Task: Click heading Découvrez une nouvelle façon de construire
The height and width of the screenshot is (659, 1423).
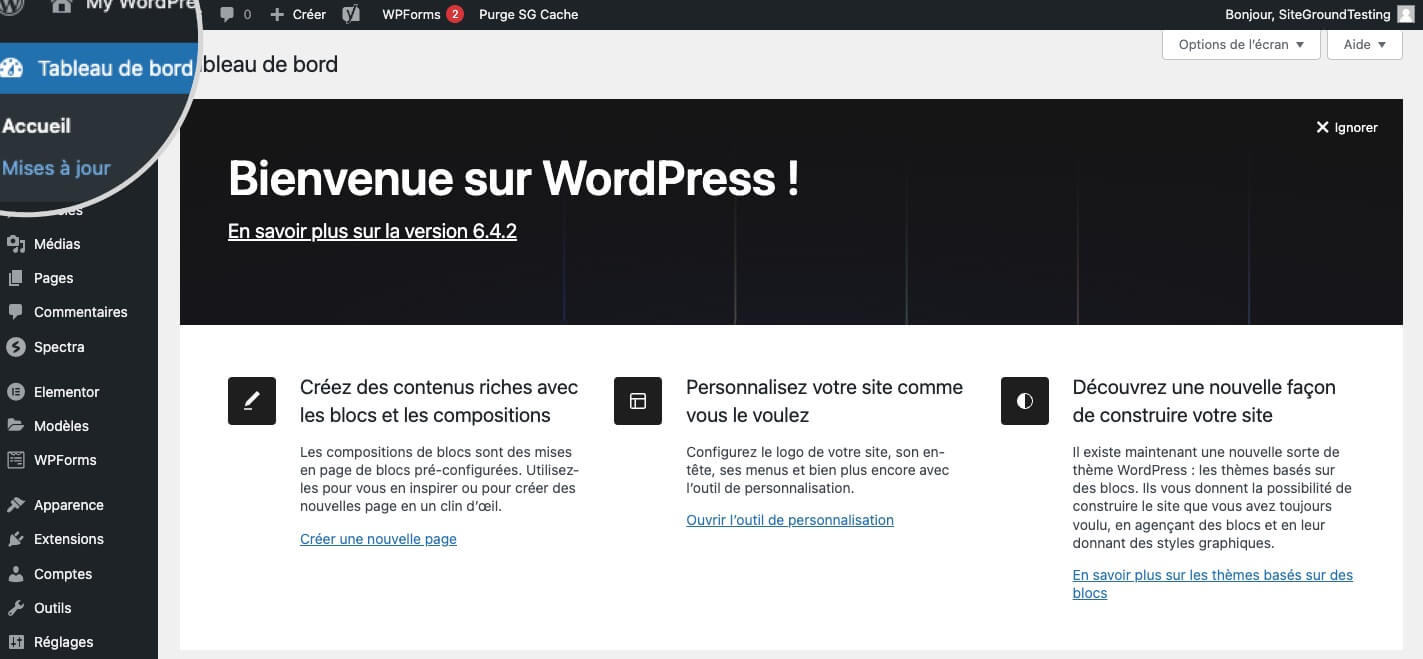Action: (x=1204, y=401)
